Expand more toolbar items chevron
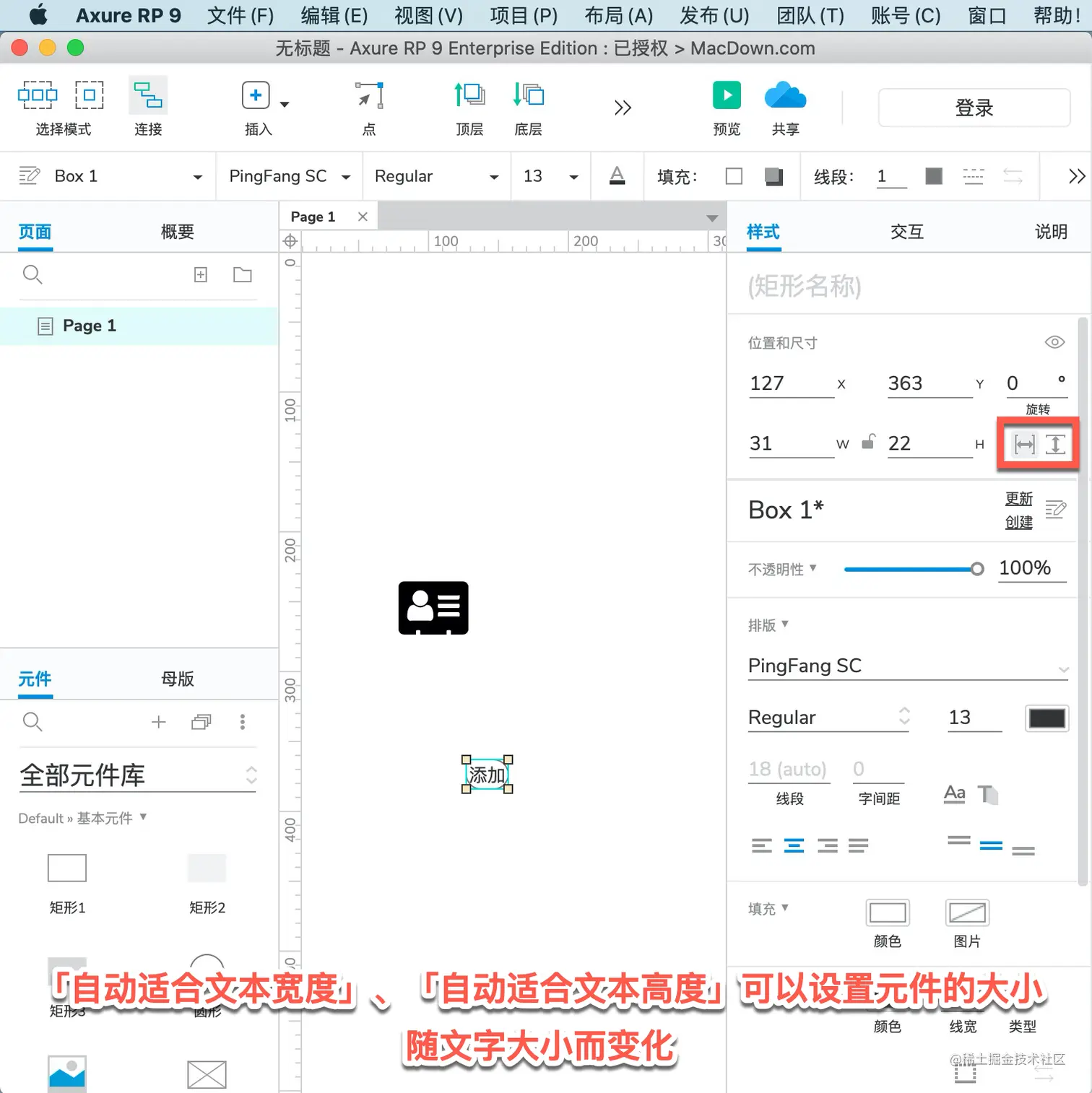Viewport: 1092px width, 1093px height. point(623,108)
